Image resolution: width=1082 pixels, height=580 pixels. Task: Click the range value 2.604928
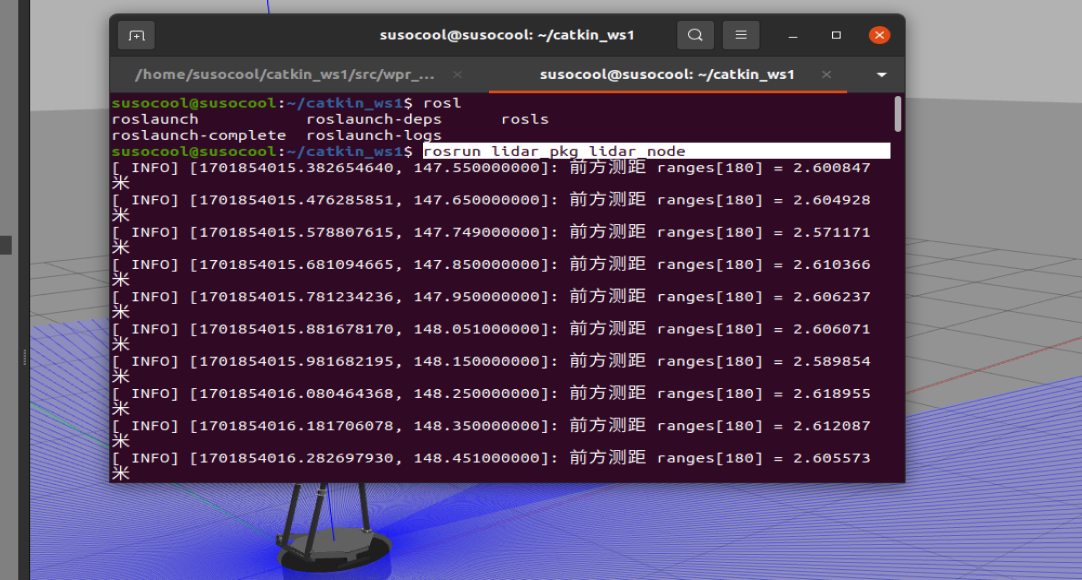pos(832,200)
